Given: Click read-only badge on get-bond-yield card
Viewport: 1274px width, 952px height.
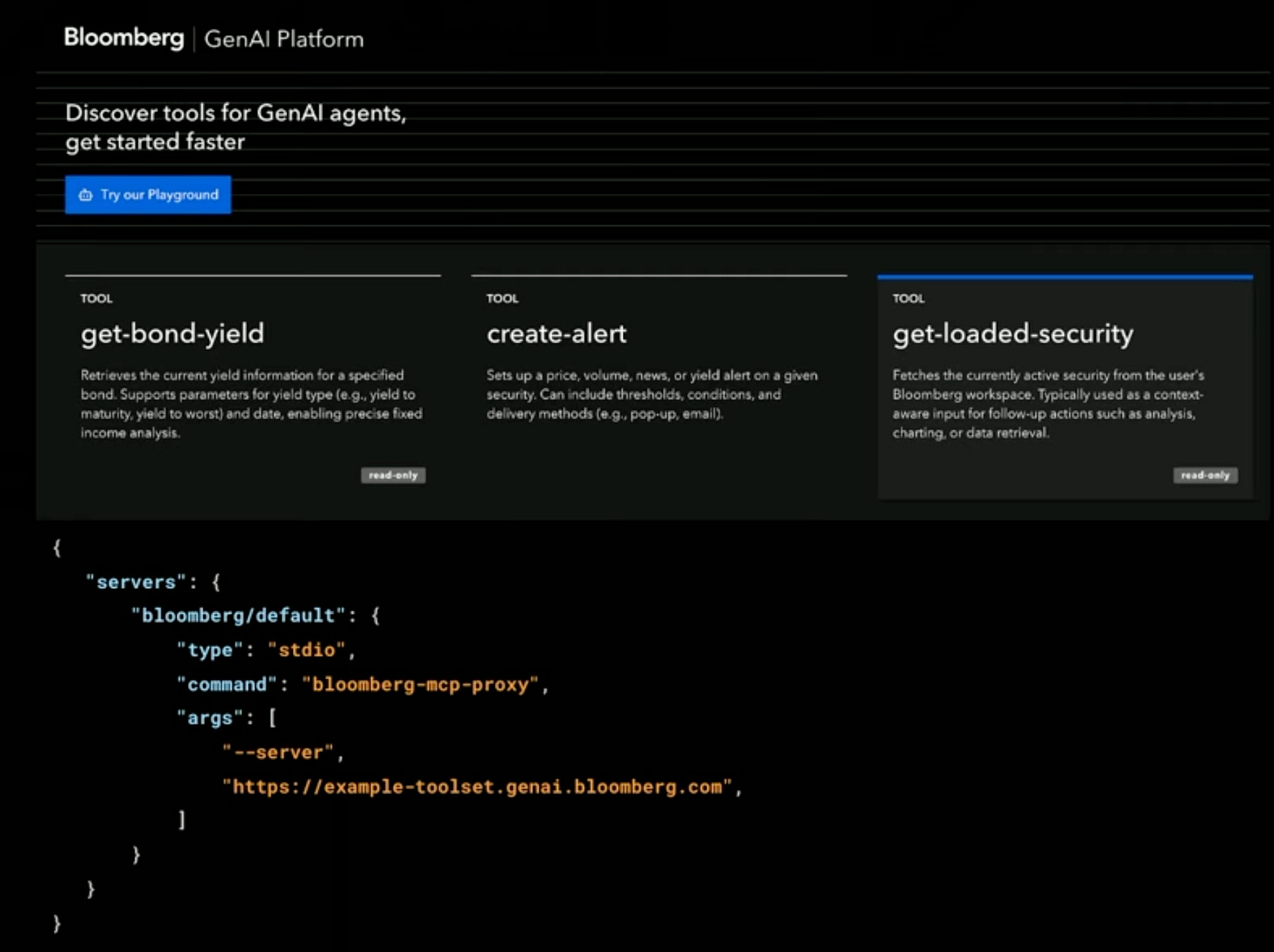Looking at the screenshot, I should [393, 475].
